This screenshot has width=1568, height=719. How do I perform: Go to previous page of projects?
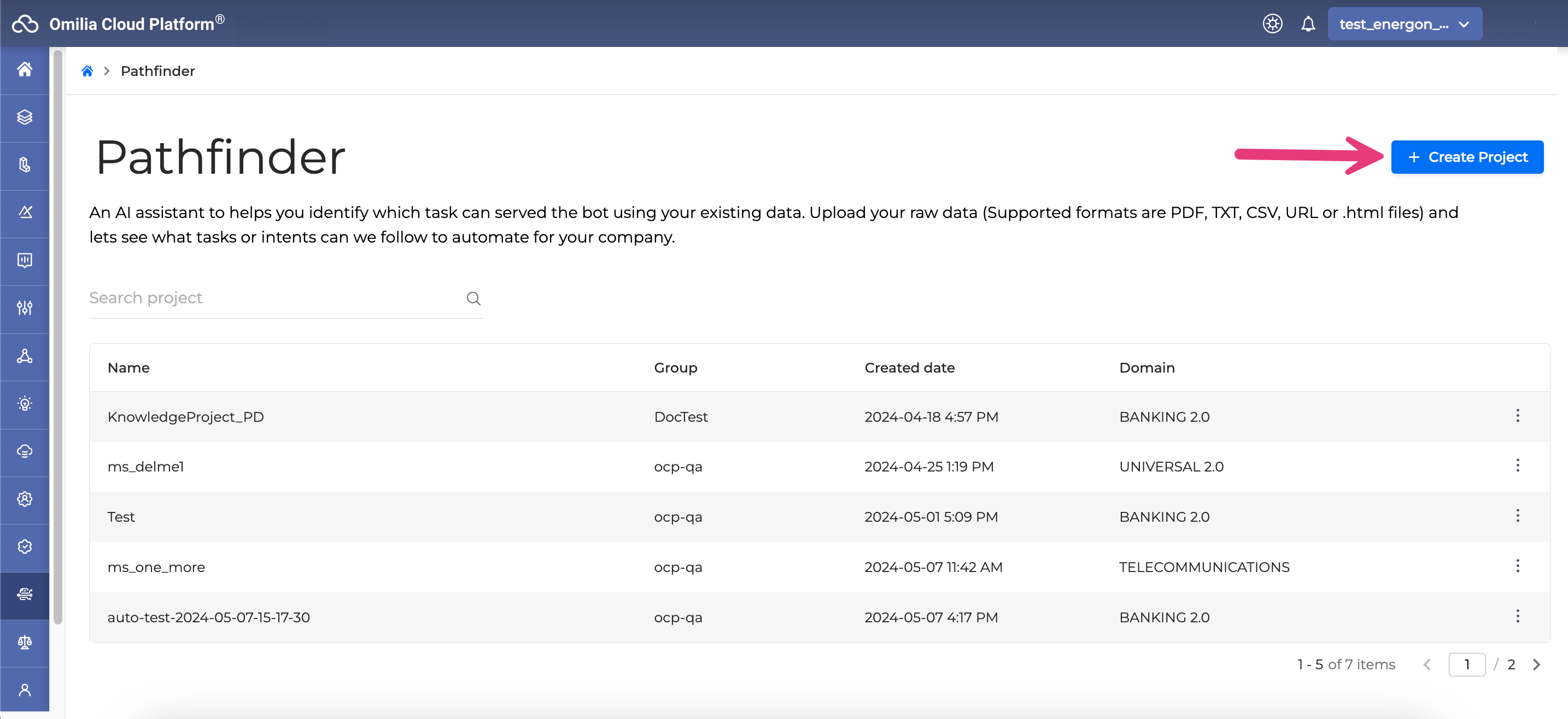pos(1427,665)
